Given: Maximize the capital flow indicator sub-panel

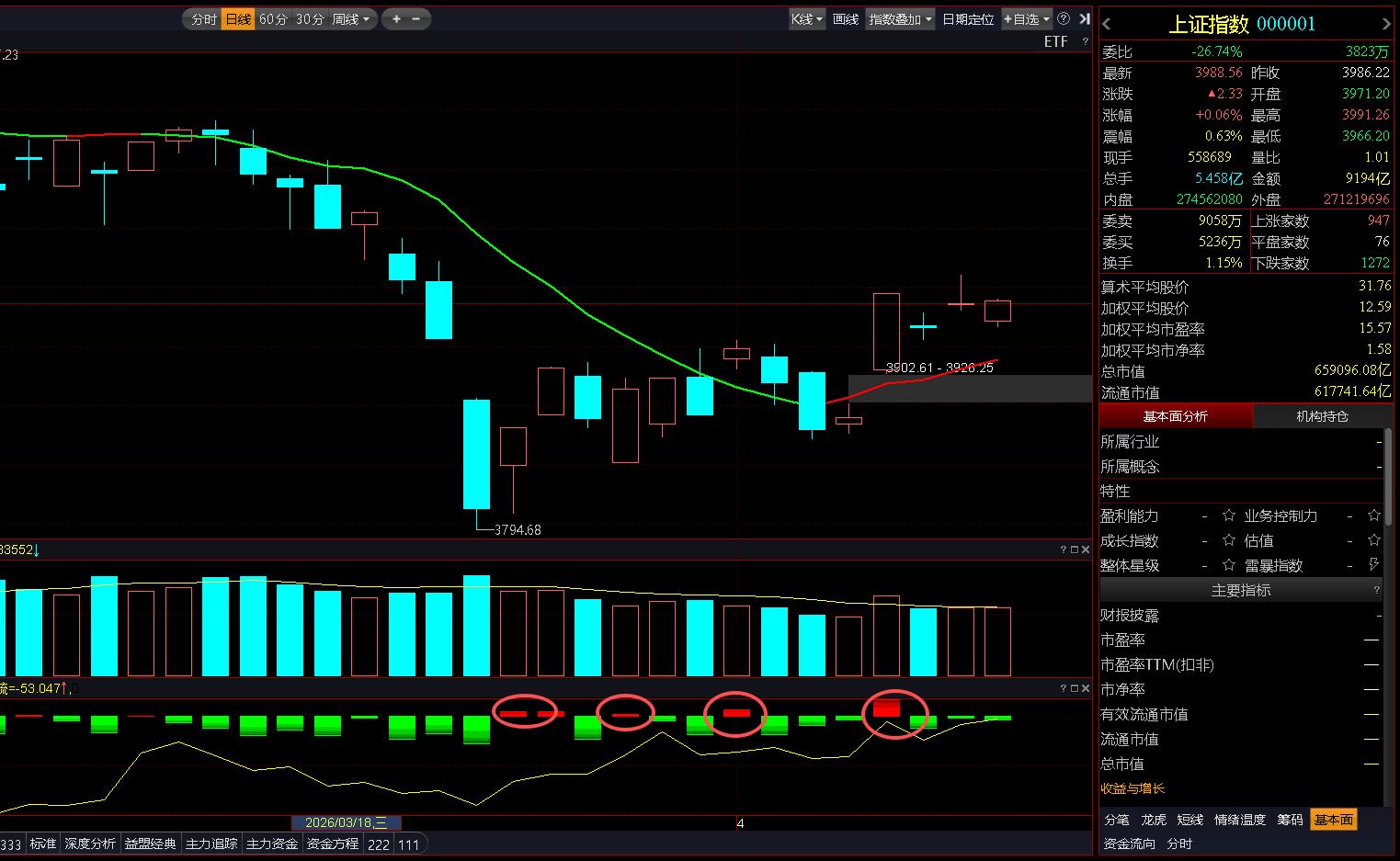Looking at the screenshot, I should tap(1074, 688).
